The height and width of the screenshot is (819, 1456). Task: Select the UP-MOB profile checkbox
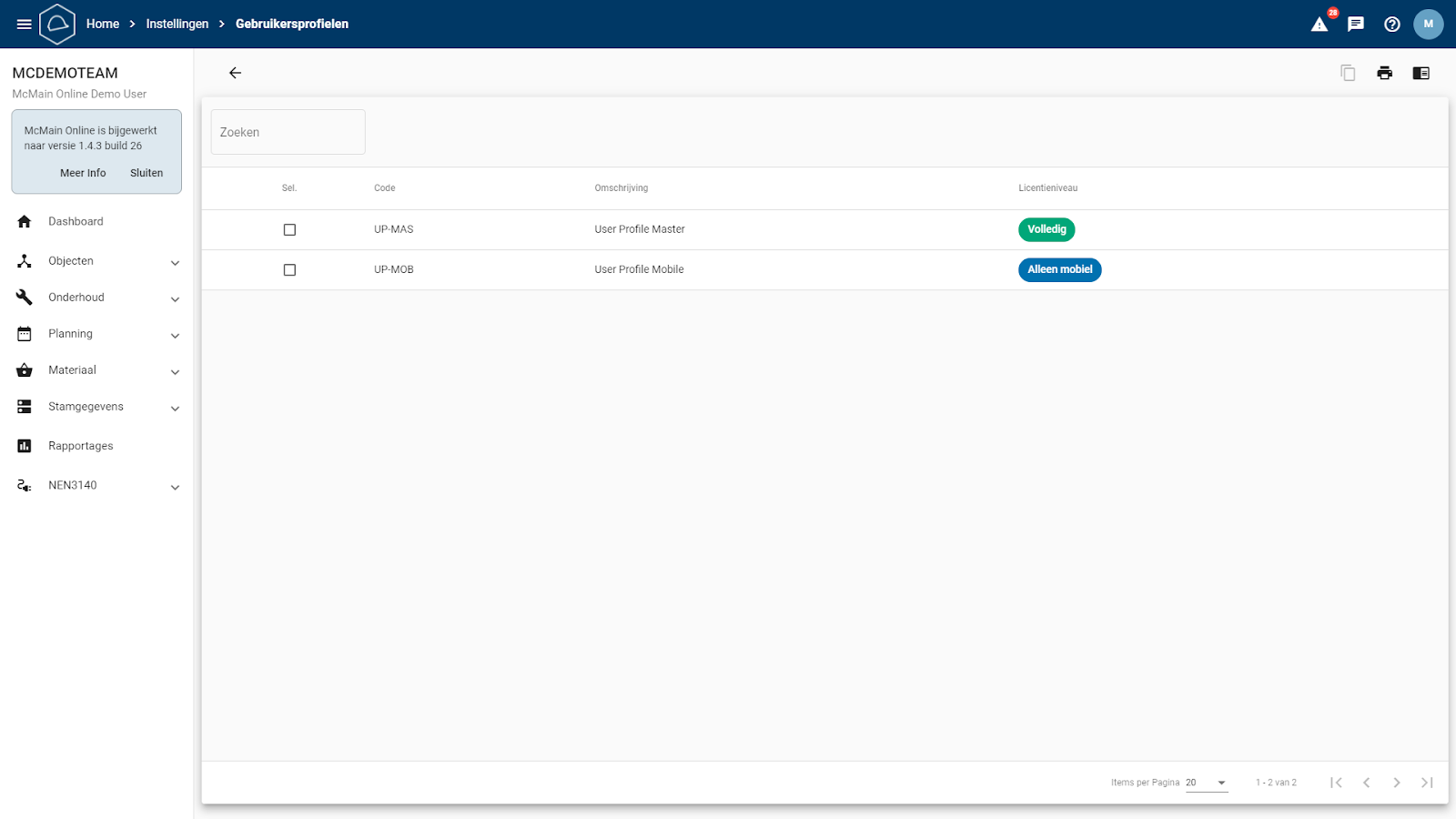(x=289, y=270)
